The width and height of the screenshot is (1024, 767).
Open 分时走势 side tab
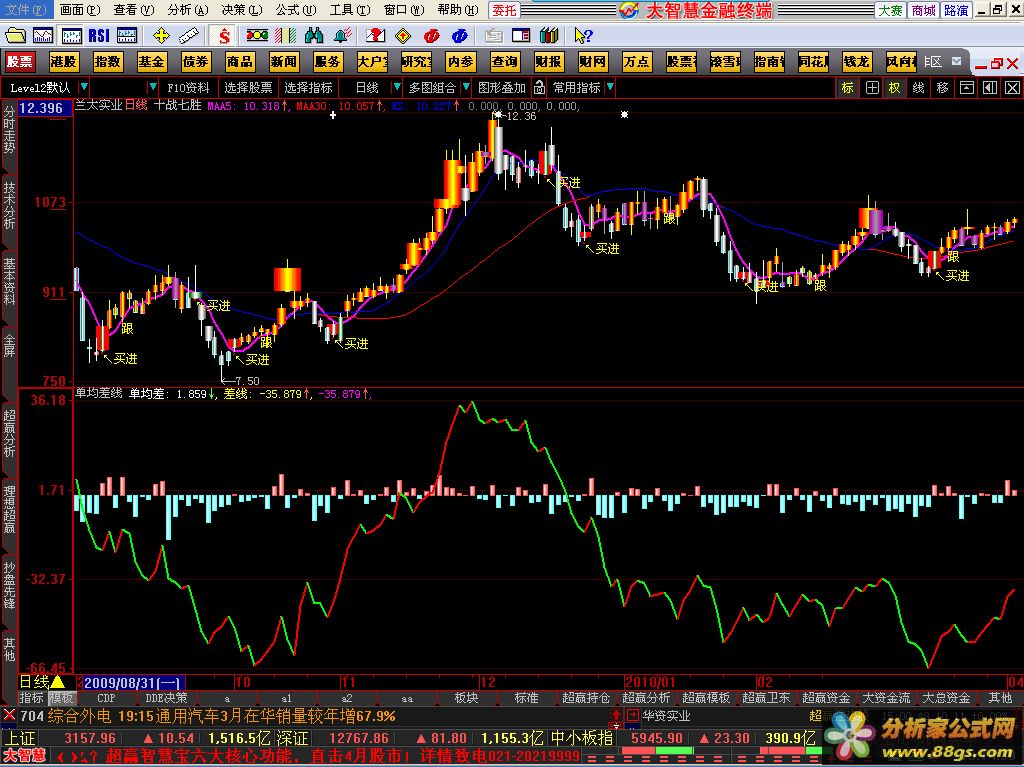pos(9,130)
